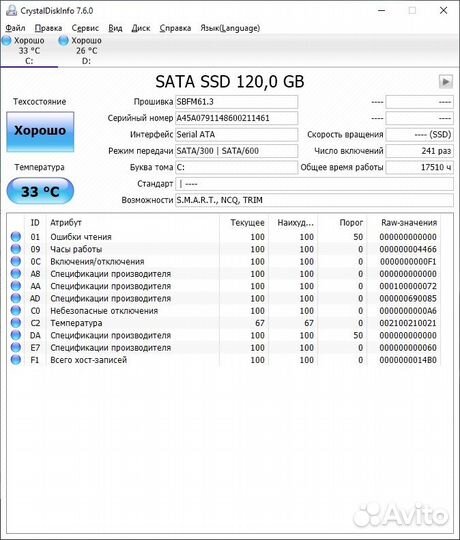Select disk D: status orb in drive bar
The height and width of the screenshot is (540, 460).
point(63,41)
